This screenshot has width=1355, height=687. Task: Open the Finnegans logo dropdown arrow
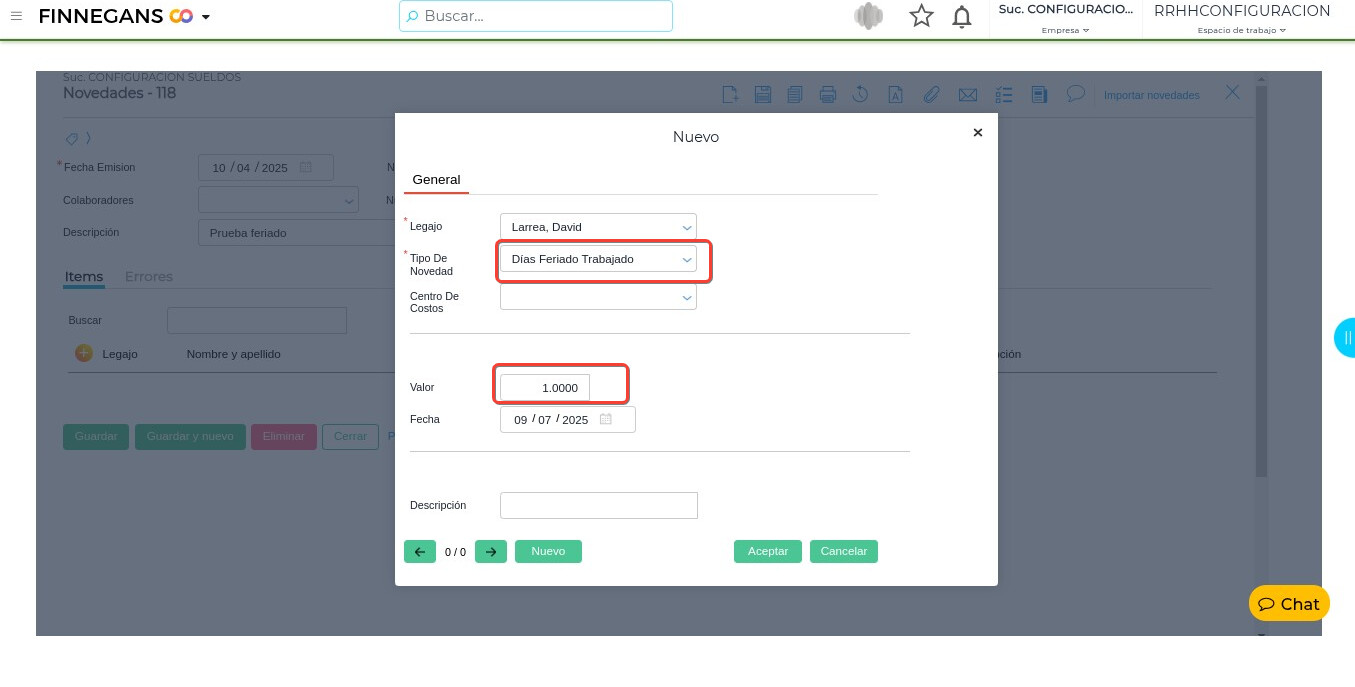click(x=206, y=17)
